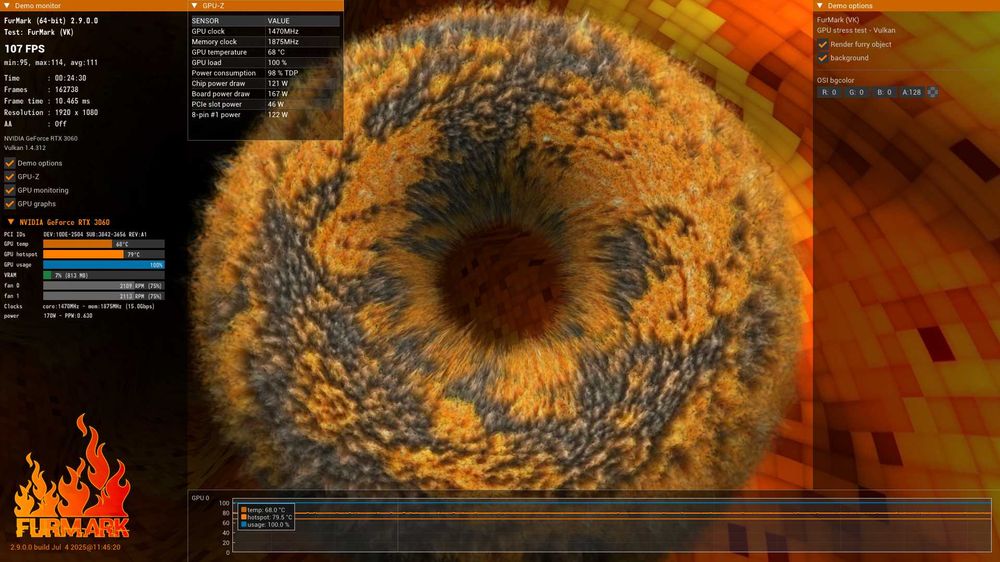Screen dimensions: 1000x562
Task: Click the SENSOR column header in GPU-Z
Action: tap(228, 20)
